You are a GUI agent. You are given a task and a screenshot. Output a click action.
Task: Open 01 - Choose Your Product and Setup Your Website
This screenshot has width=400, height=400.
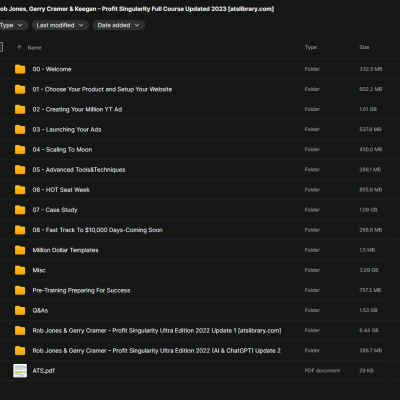pos(102,89)
